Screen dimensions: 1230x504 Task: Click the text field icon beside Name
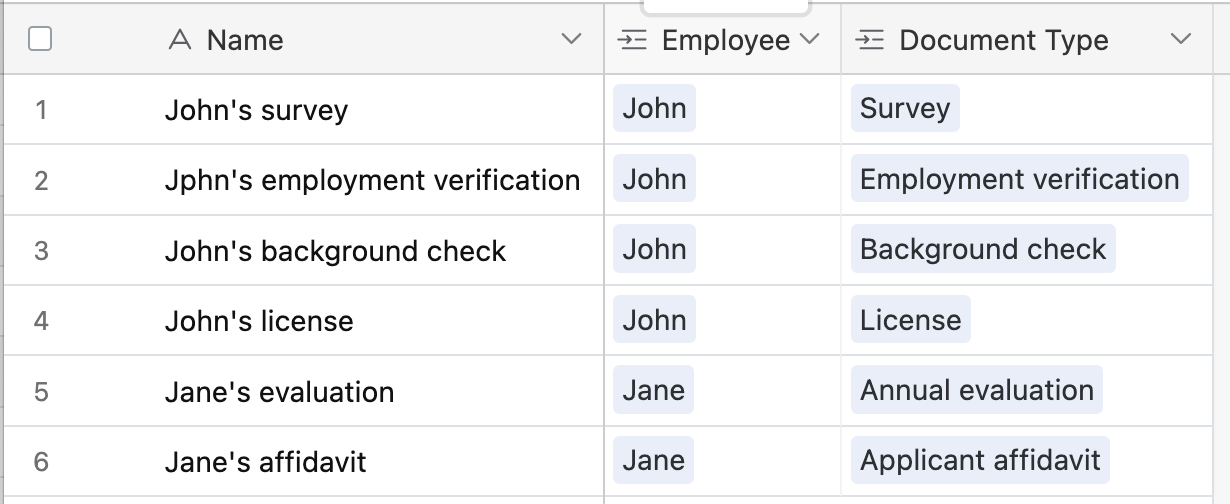coord(180,40)
